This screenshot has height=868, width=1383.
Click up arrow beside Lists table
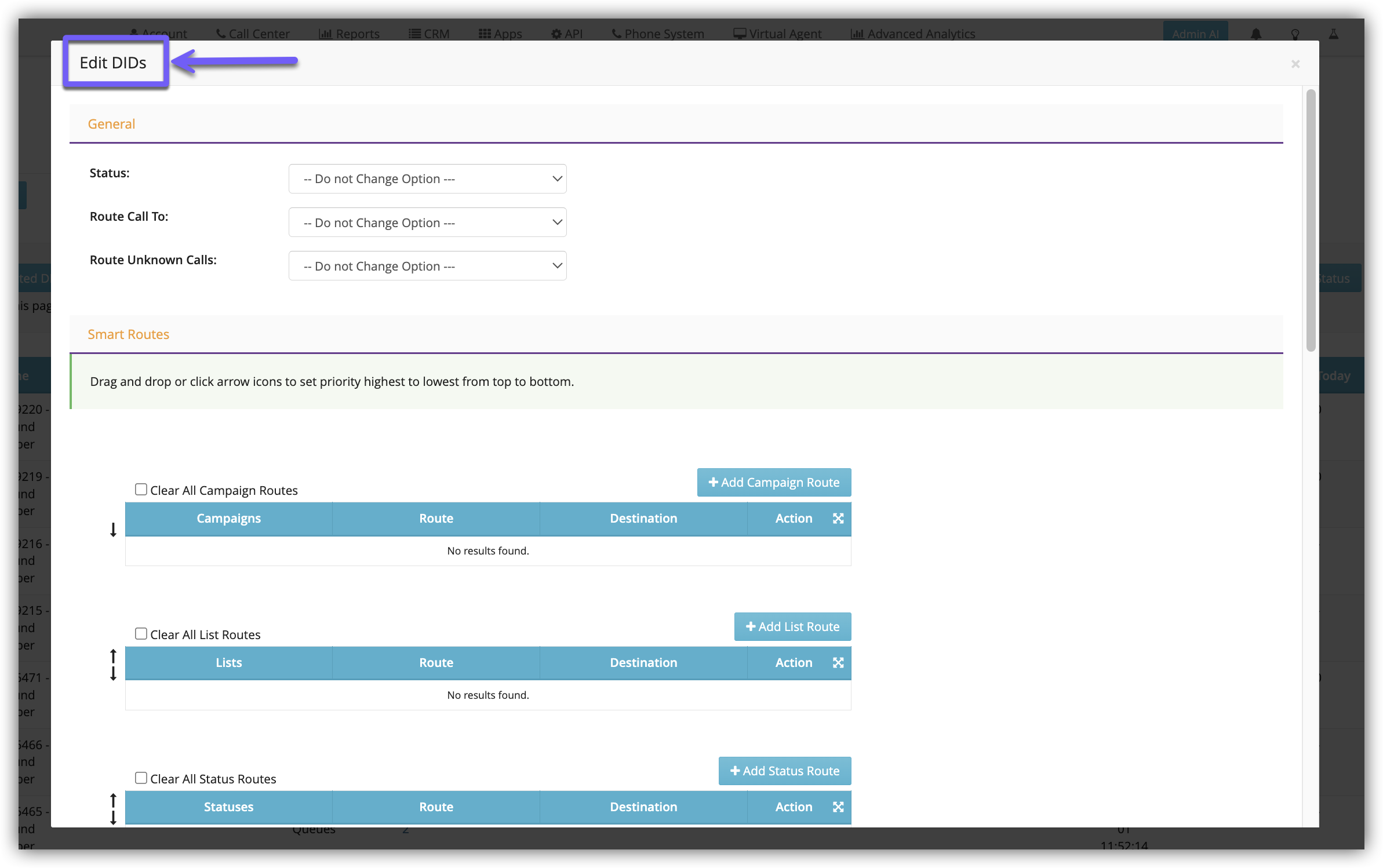tap(113, 656)
